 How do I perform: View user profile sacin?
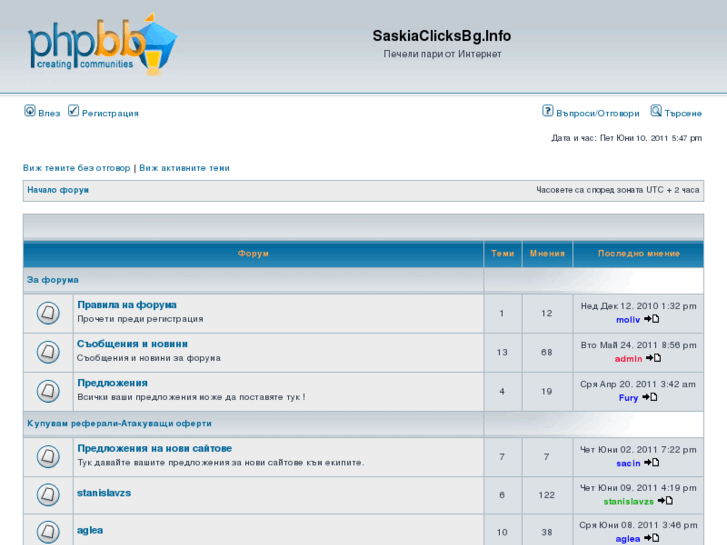(628, 463)
